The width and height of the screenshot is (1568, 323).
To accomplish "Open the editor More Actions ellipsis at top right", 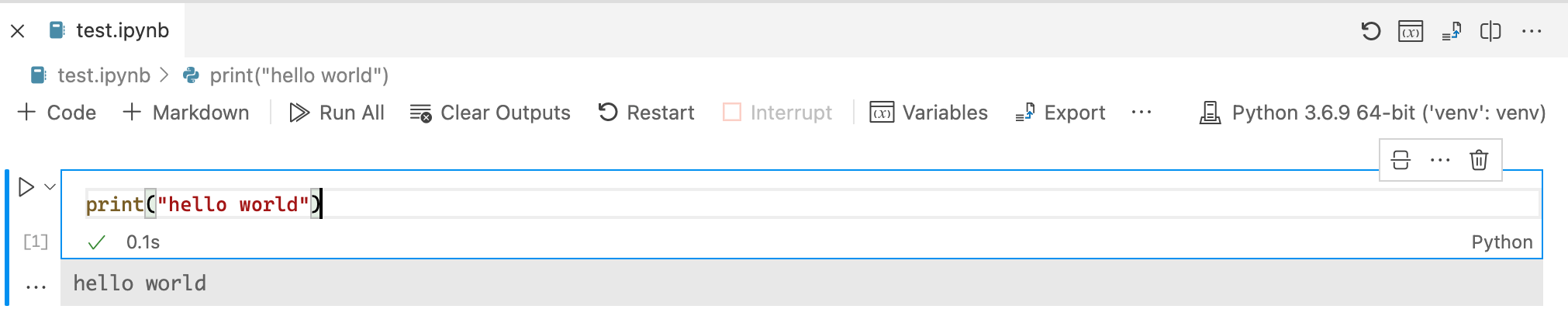I will (x=1532, y=31).
